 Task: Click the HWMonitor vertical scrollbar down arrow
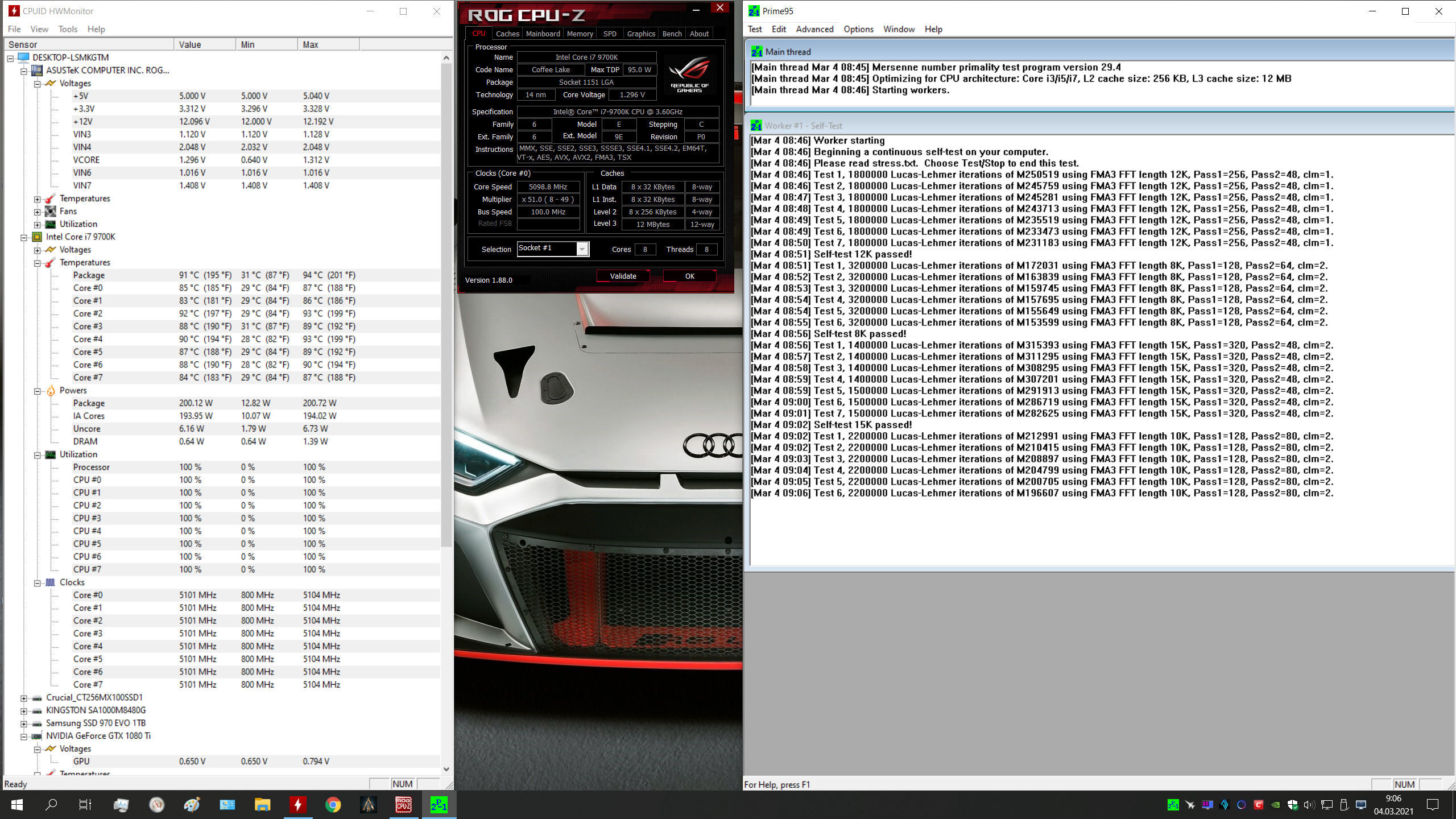coord(446,768)
